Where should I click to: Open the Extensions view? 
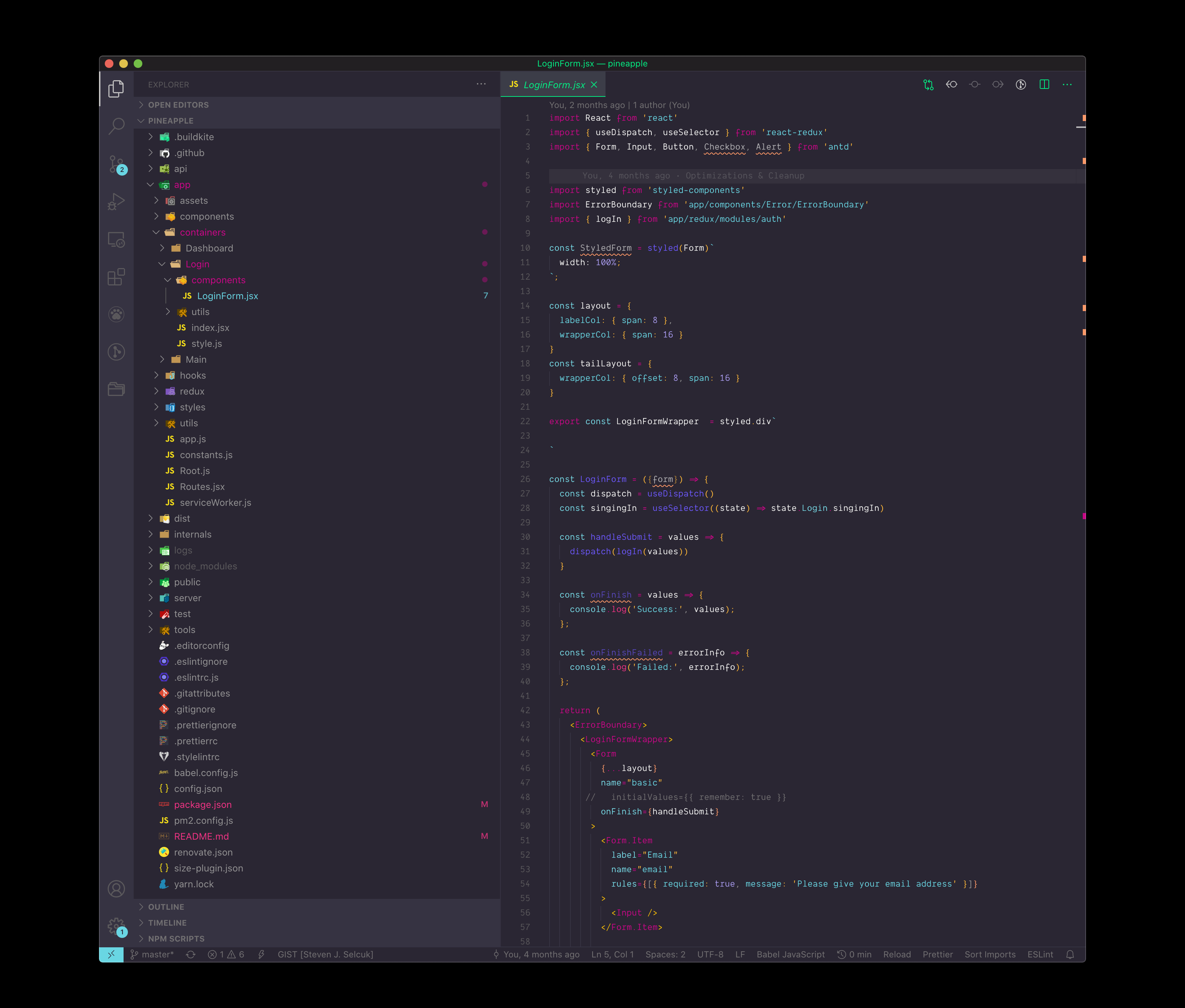pos(117,277)
